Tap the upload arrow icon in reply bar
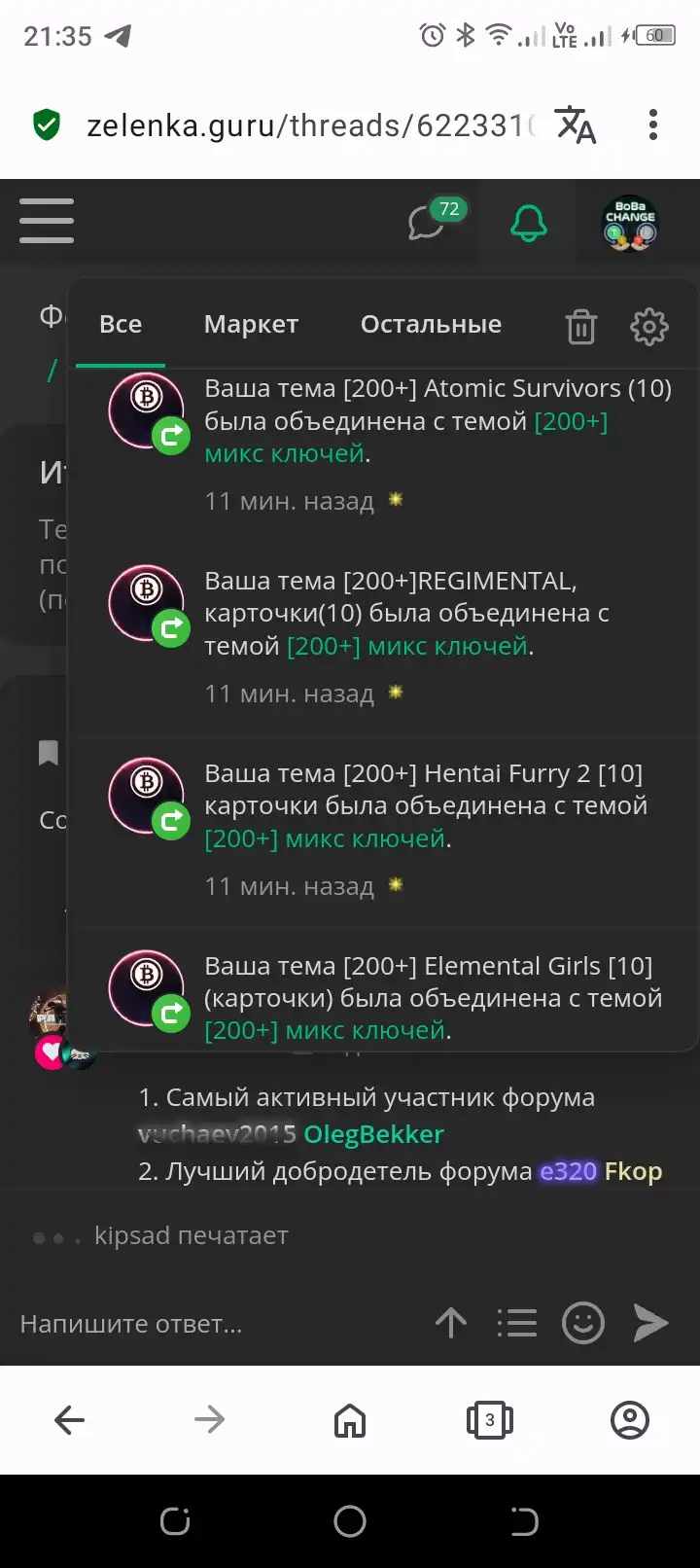This screenshot has width=700, height=1568. pyautogui.click(x=451, y=1323)
